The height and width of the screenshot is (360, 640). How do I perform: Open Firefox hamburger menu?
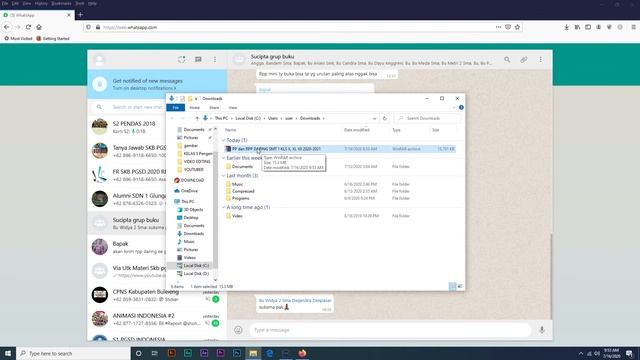pos(633,27)
